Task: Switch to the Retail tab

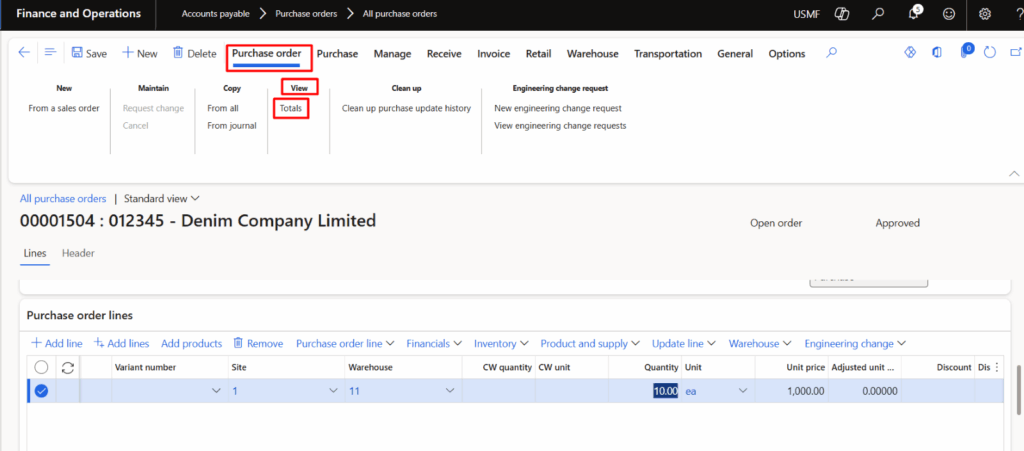Action: tap(539, 54)
